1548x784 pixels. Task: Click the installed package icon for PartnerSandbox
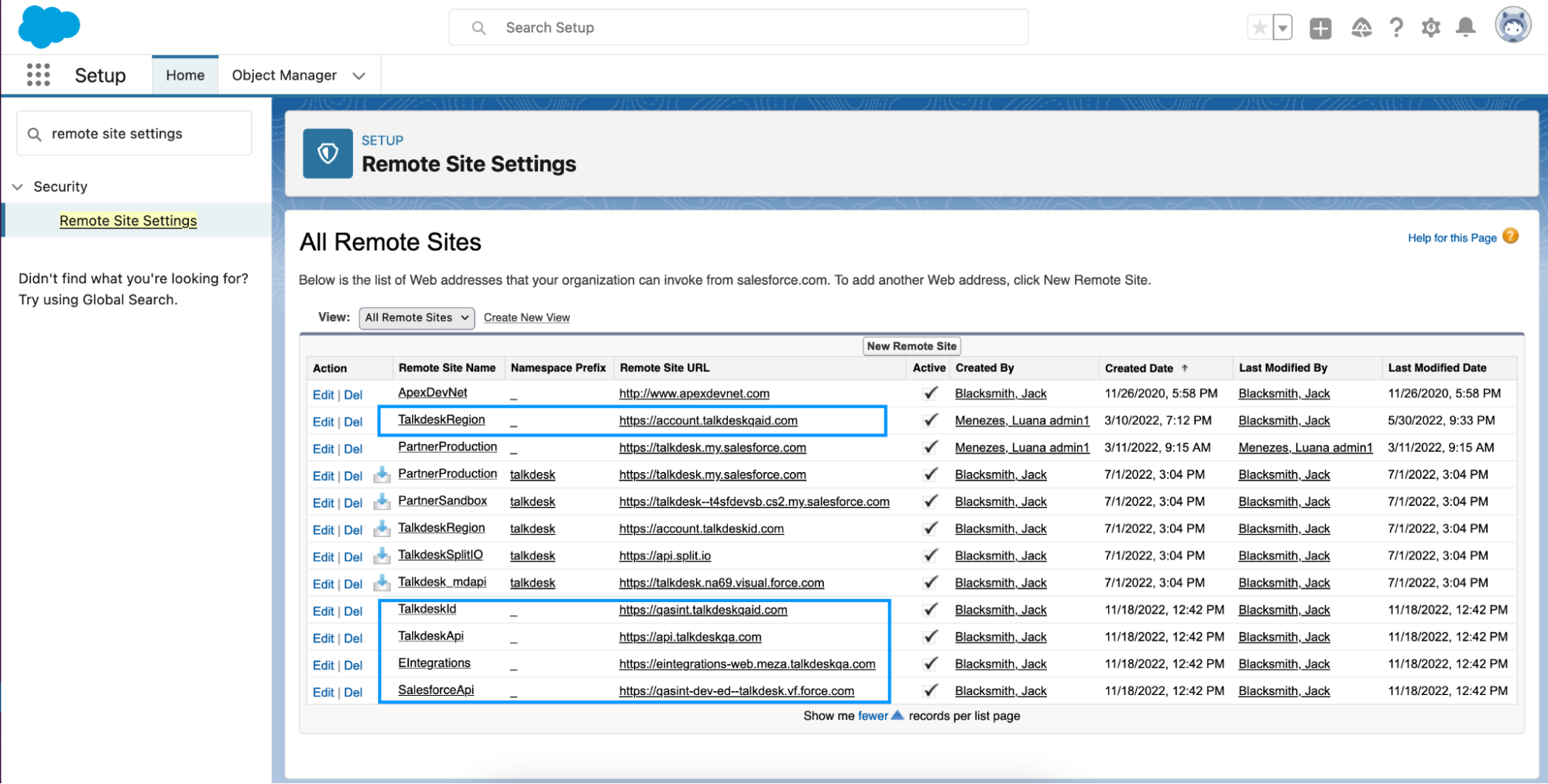[x=382, y=502]
